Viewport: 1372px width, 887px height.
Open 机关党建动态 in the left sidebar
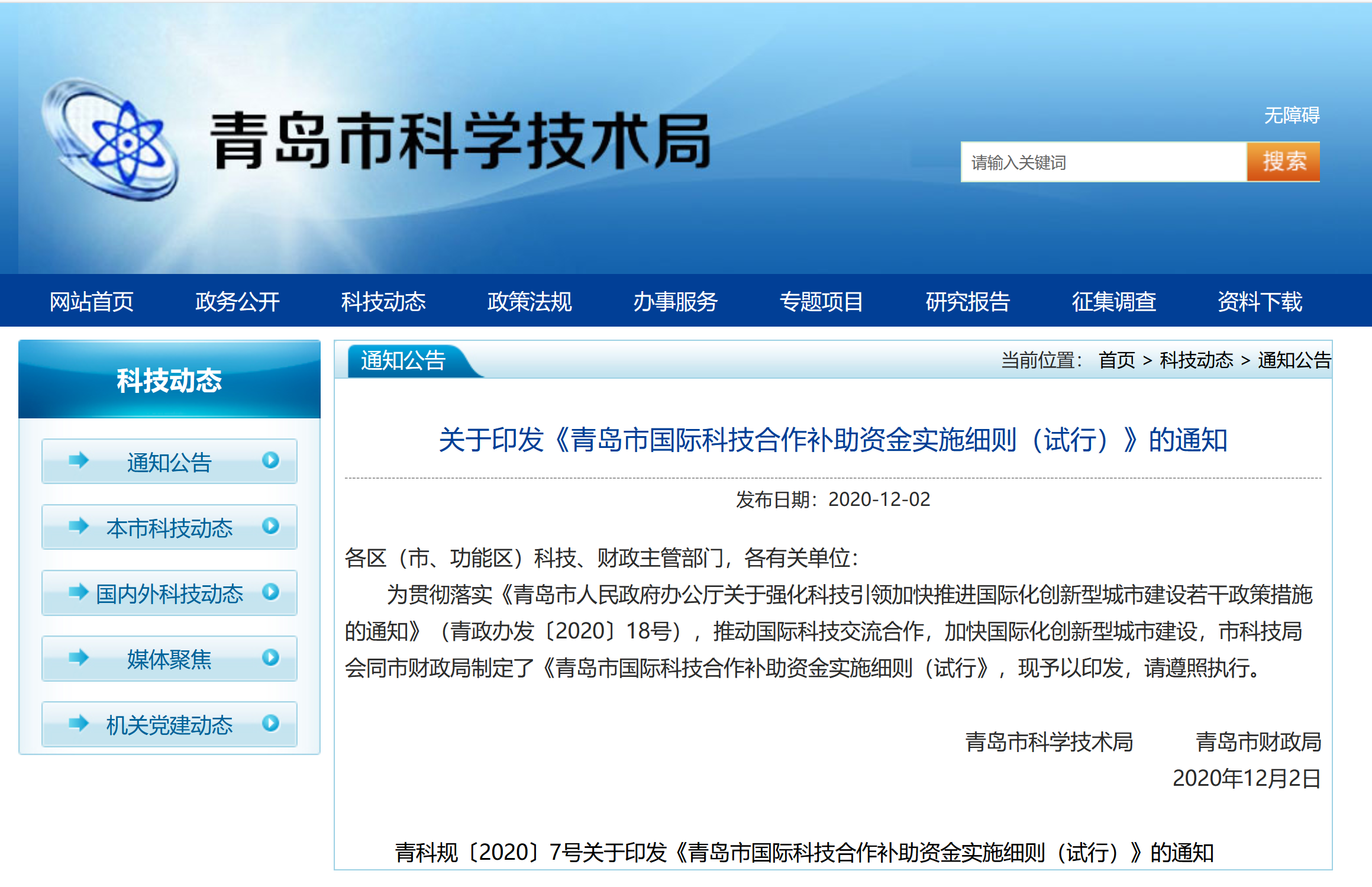tap(169, 724)
